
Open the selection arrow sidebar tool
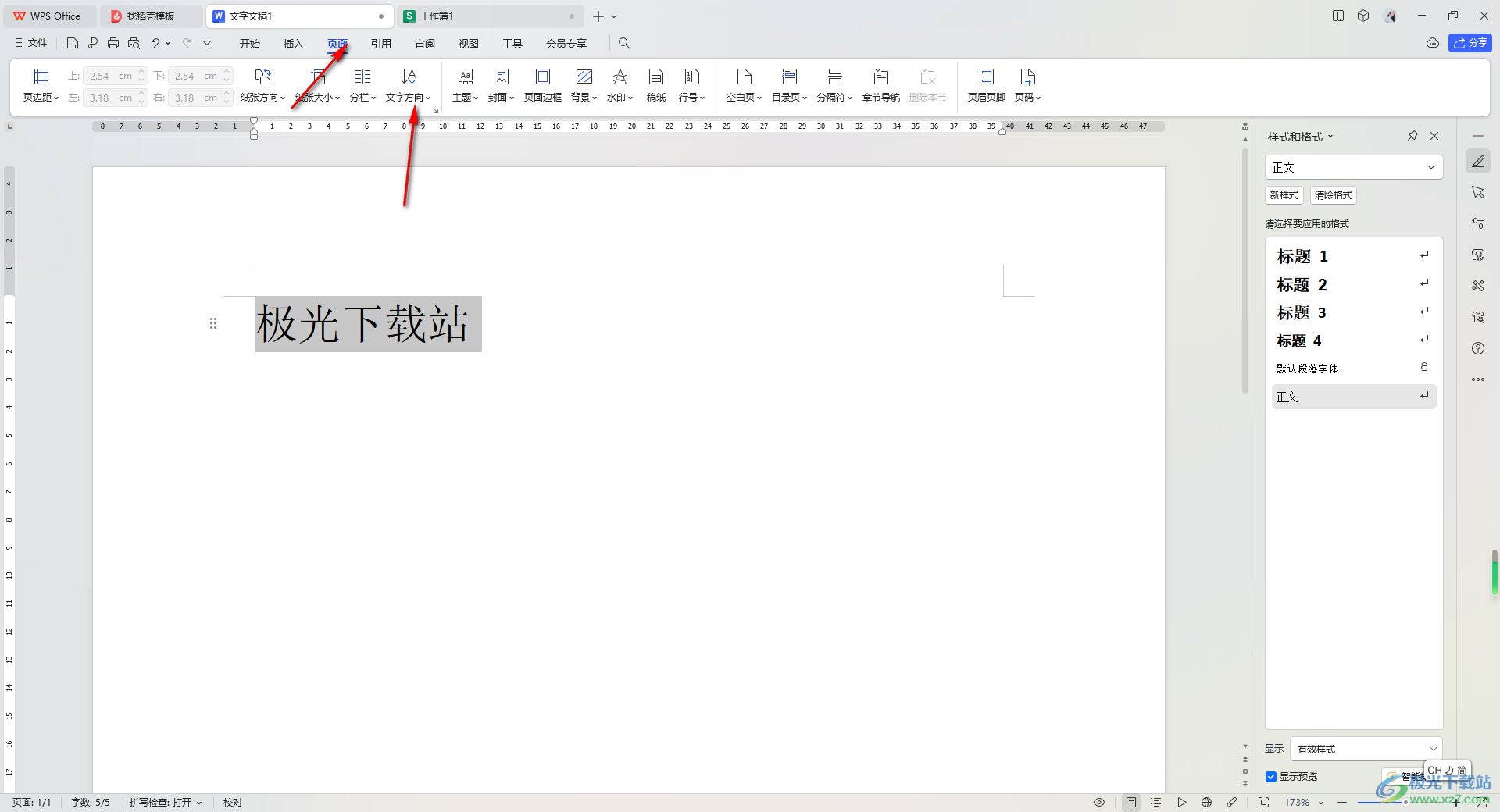[x=1478, y=192]
